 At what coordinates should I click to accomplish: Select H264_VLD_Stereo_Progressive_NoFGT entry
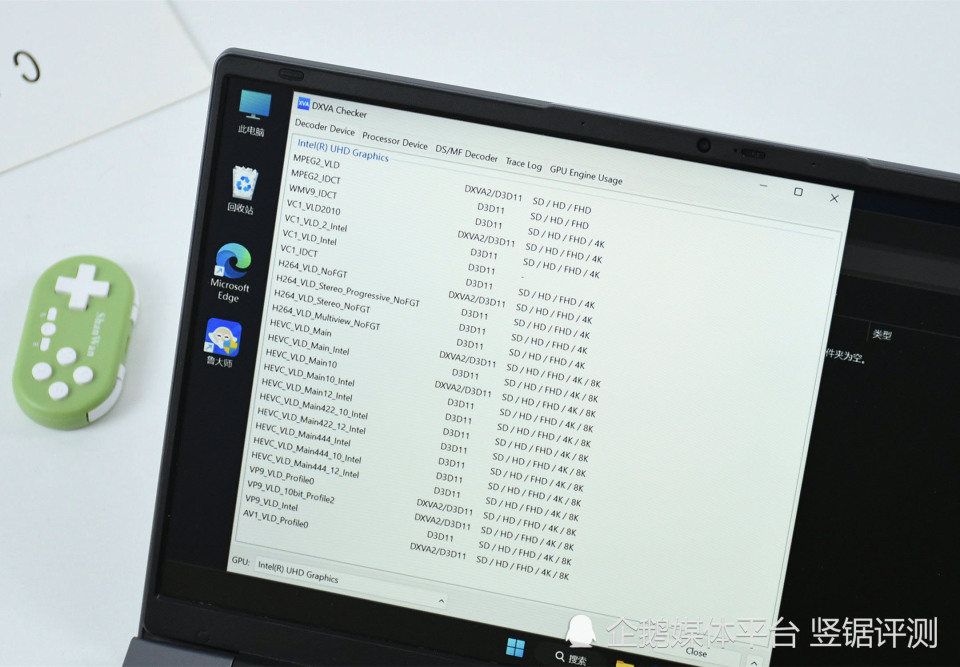click(348, 290)
